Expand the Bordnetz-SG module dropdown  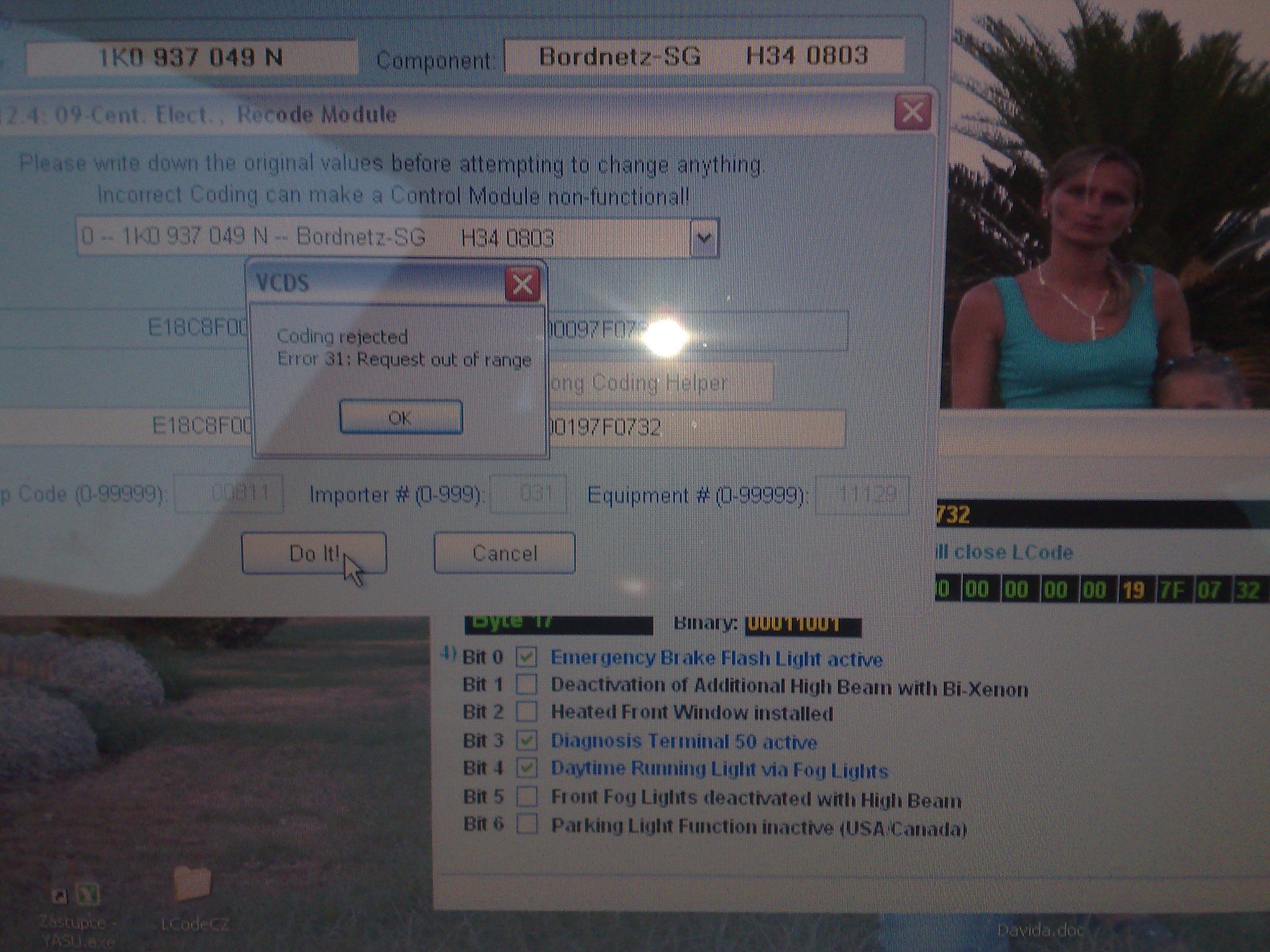(x=704, y=238)
